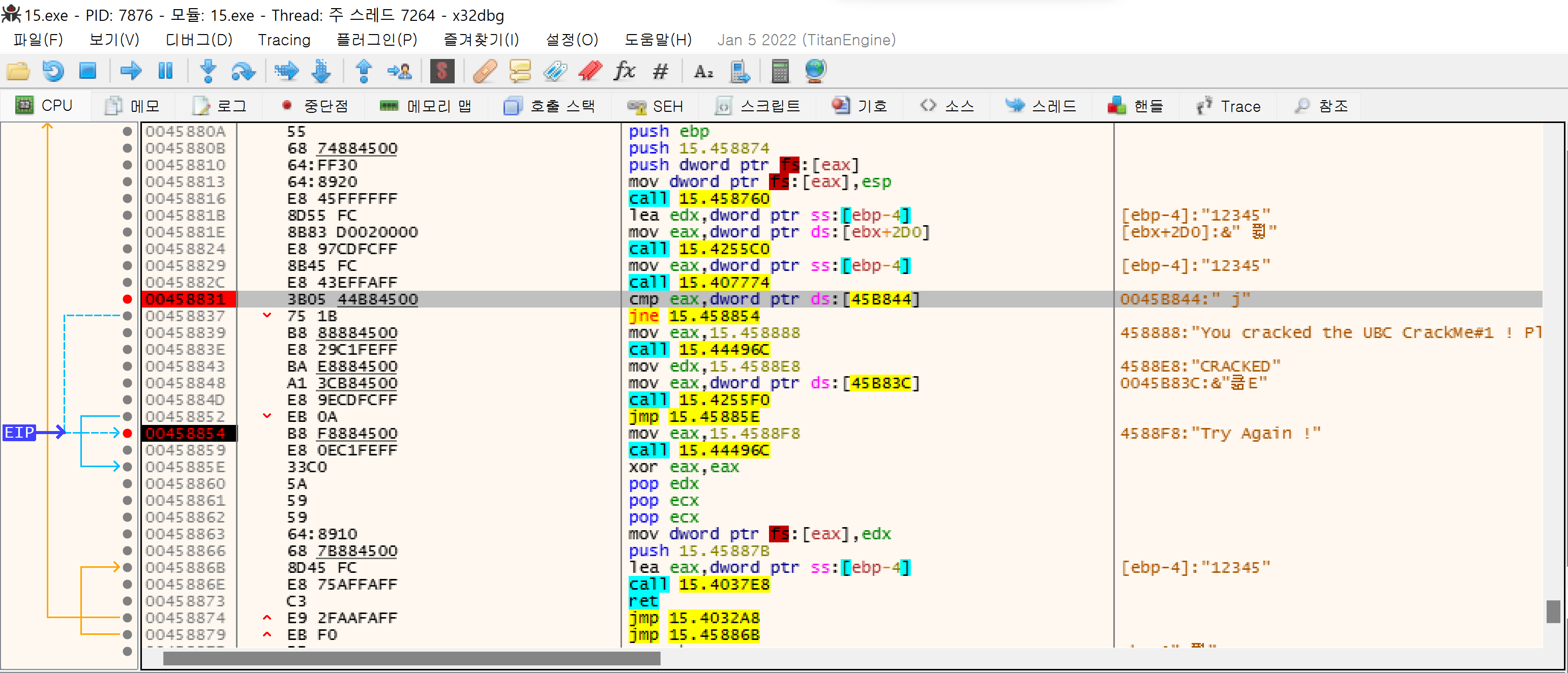Click the Trace Over icon
1568x673 pixels.
321,71
